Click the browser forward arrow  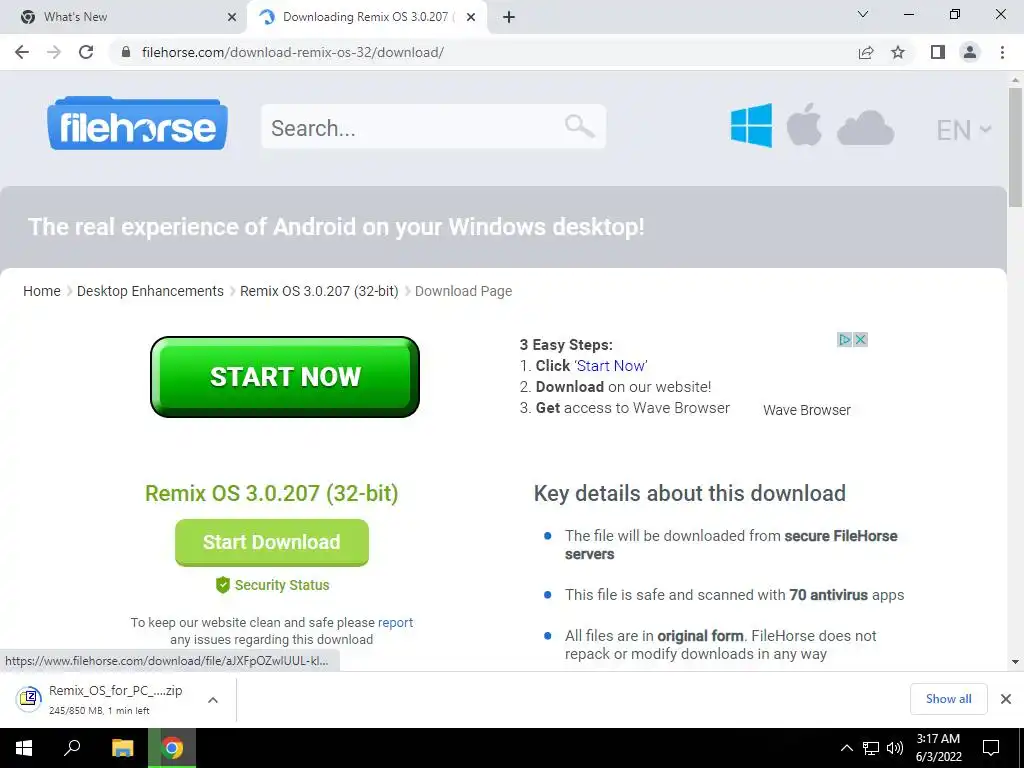[x=54, y=52]
